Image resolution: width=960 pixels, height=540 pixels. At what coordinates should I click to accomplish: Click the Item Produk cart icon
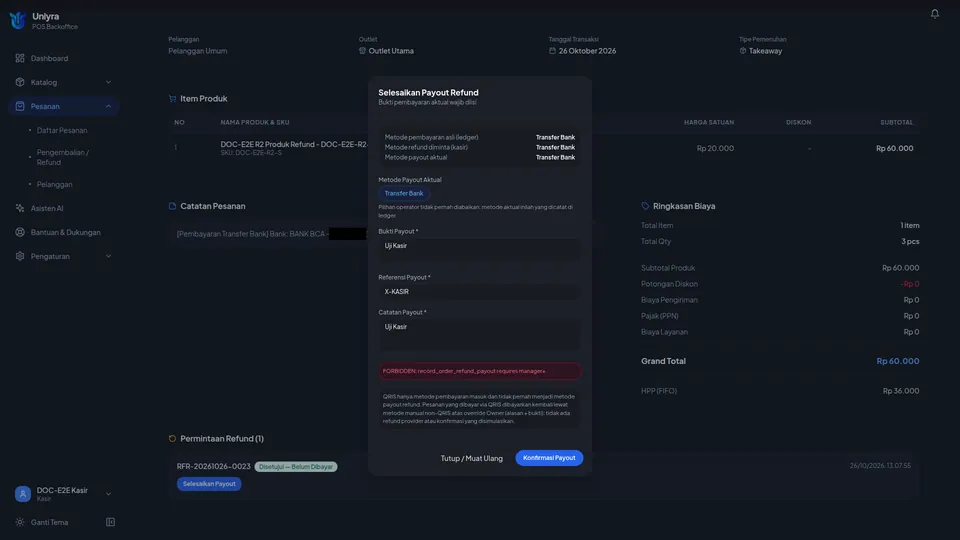172,99
